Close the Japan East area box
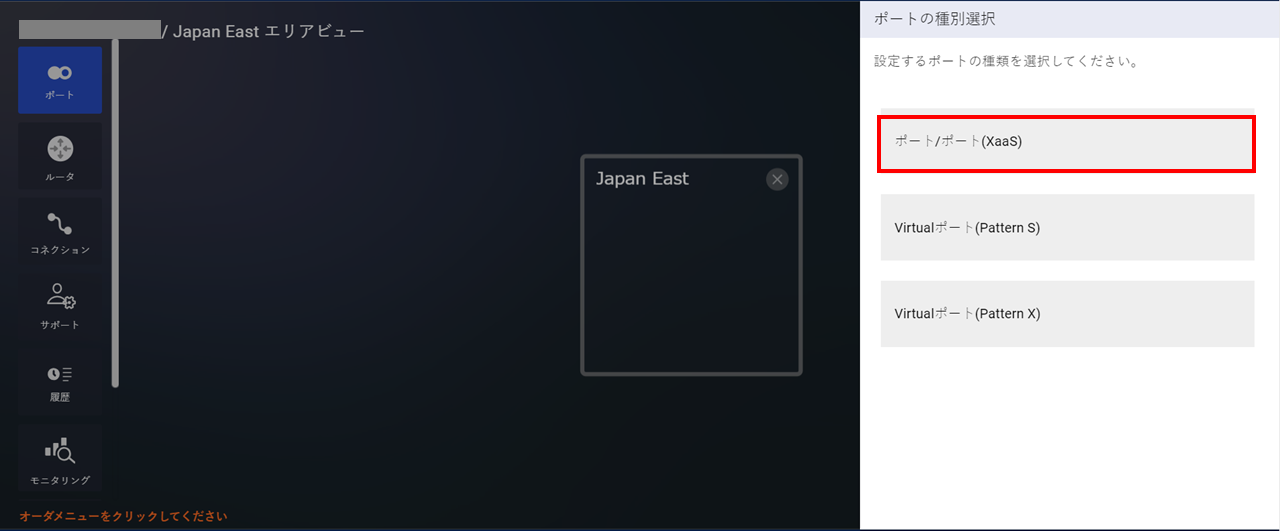The image size is (1280, 531). [777, 179]
